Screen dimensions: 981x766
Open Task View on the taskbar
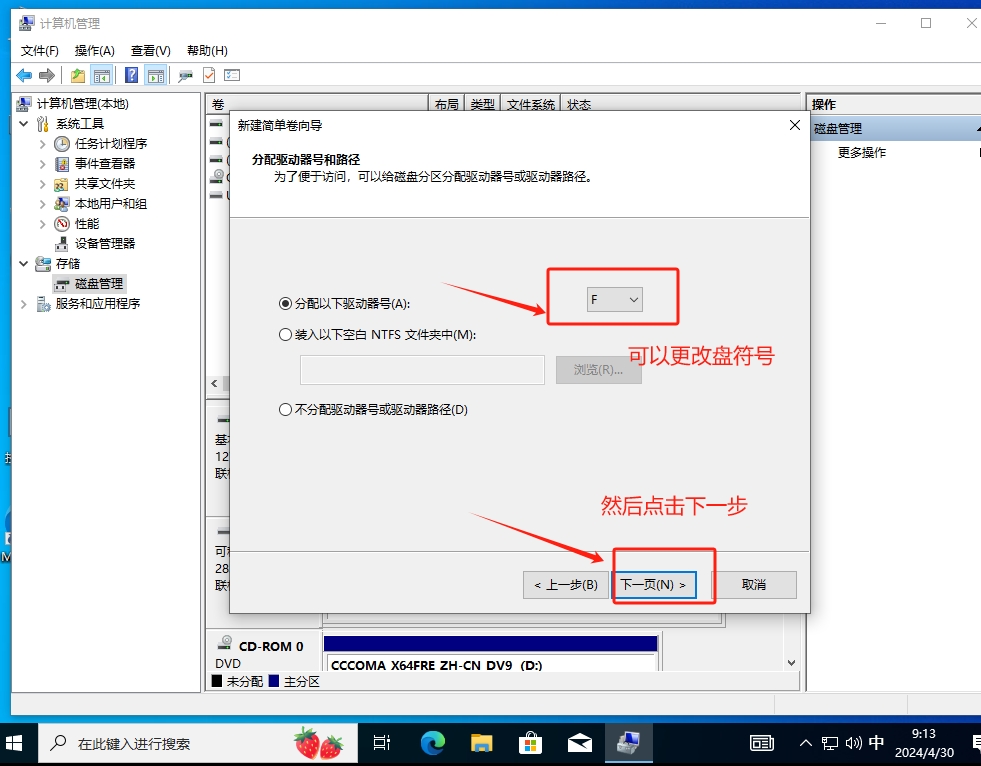pos(382,743)
